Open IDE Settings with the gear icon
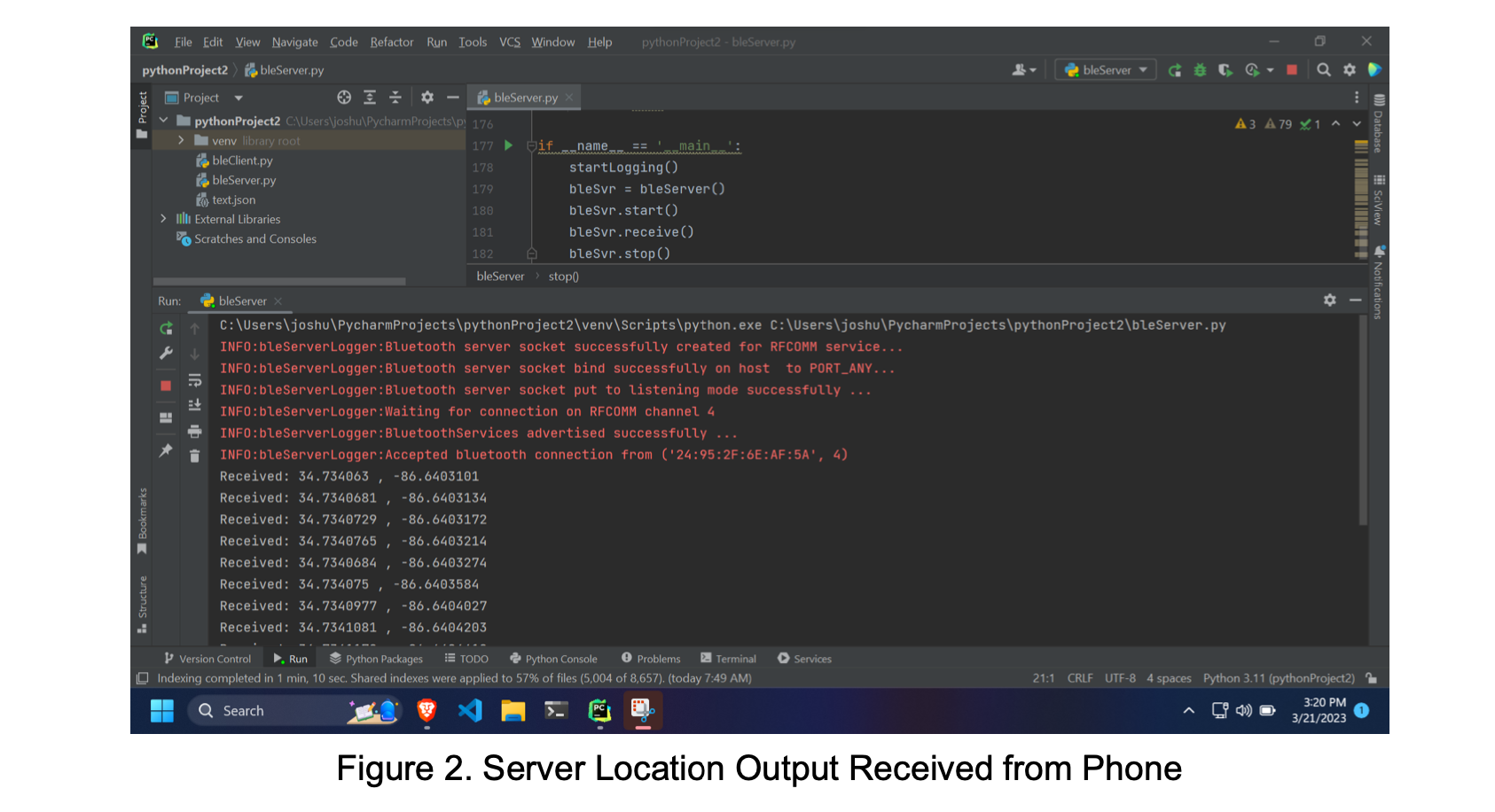This screenshot has width=1495, height=812. point(1349,69)
